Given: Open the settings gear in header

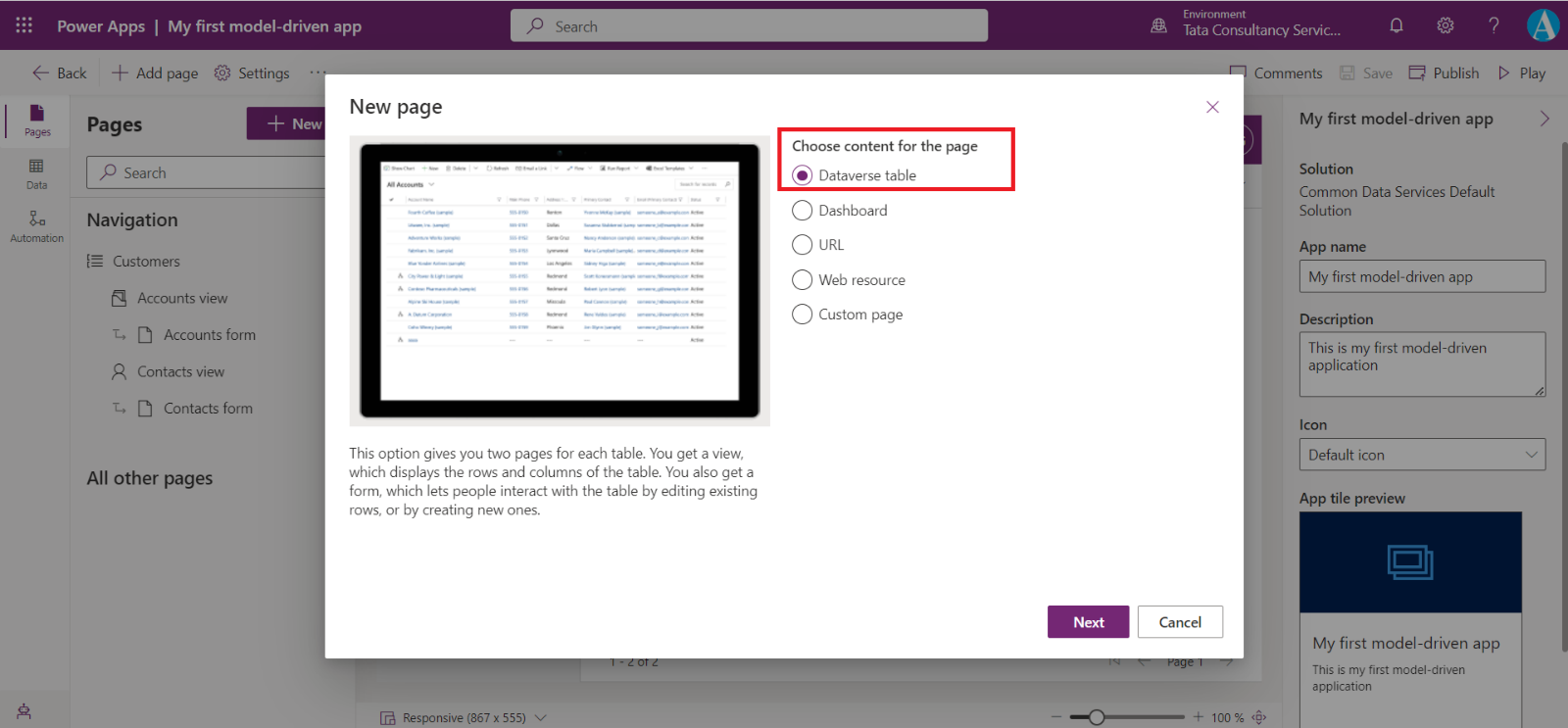Looking at the screenshot, I should [x=1445, y=25].
